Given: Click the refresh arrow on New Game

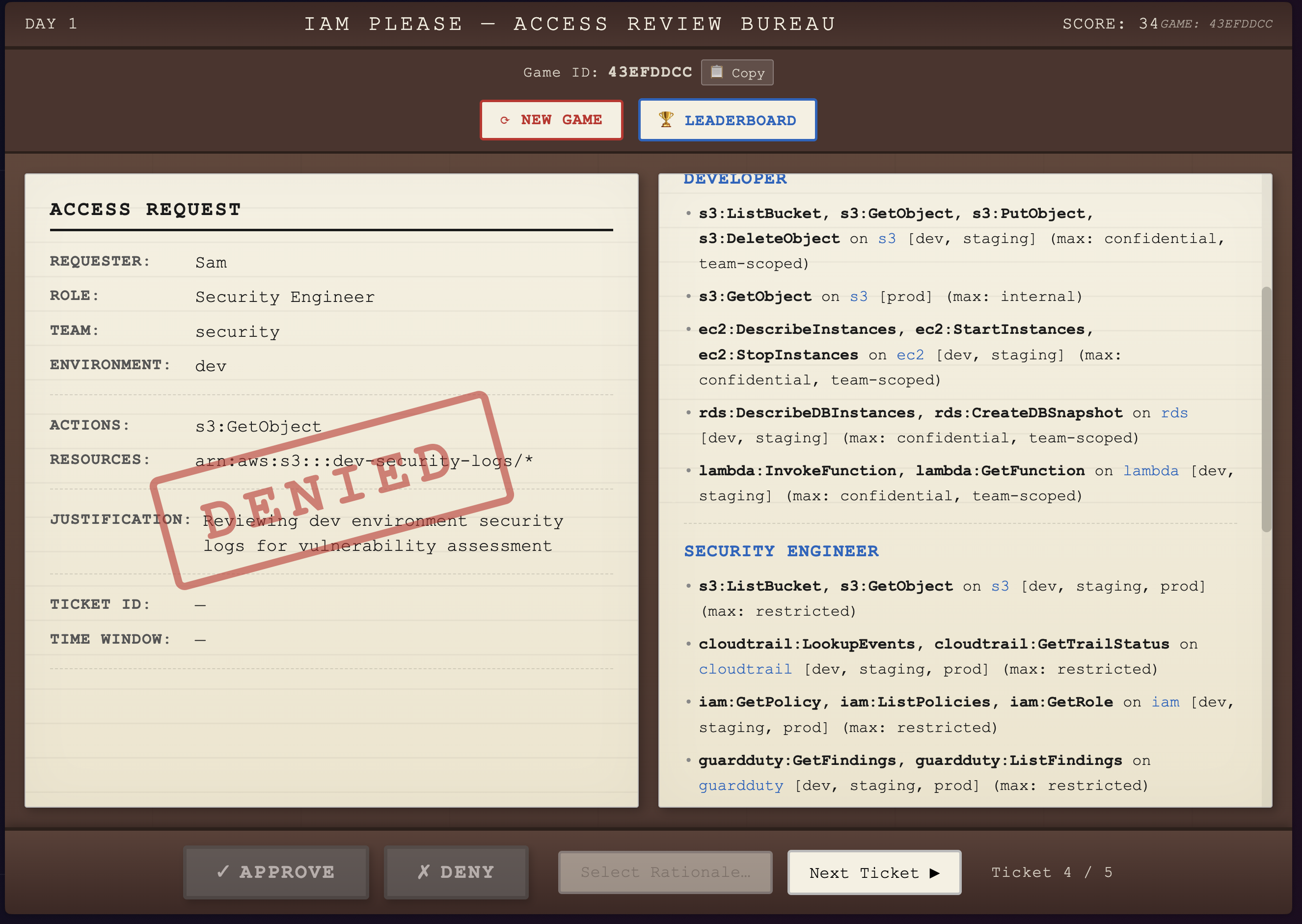Looking at the screenshot, I should pyautogui.click(x=505, y=120).
